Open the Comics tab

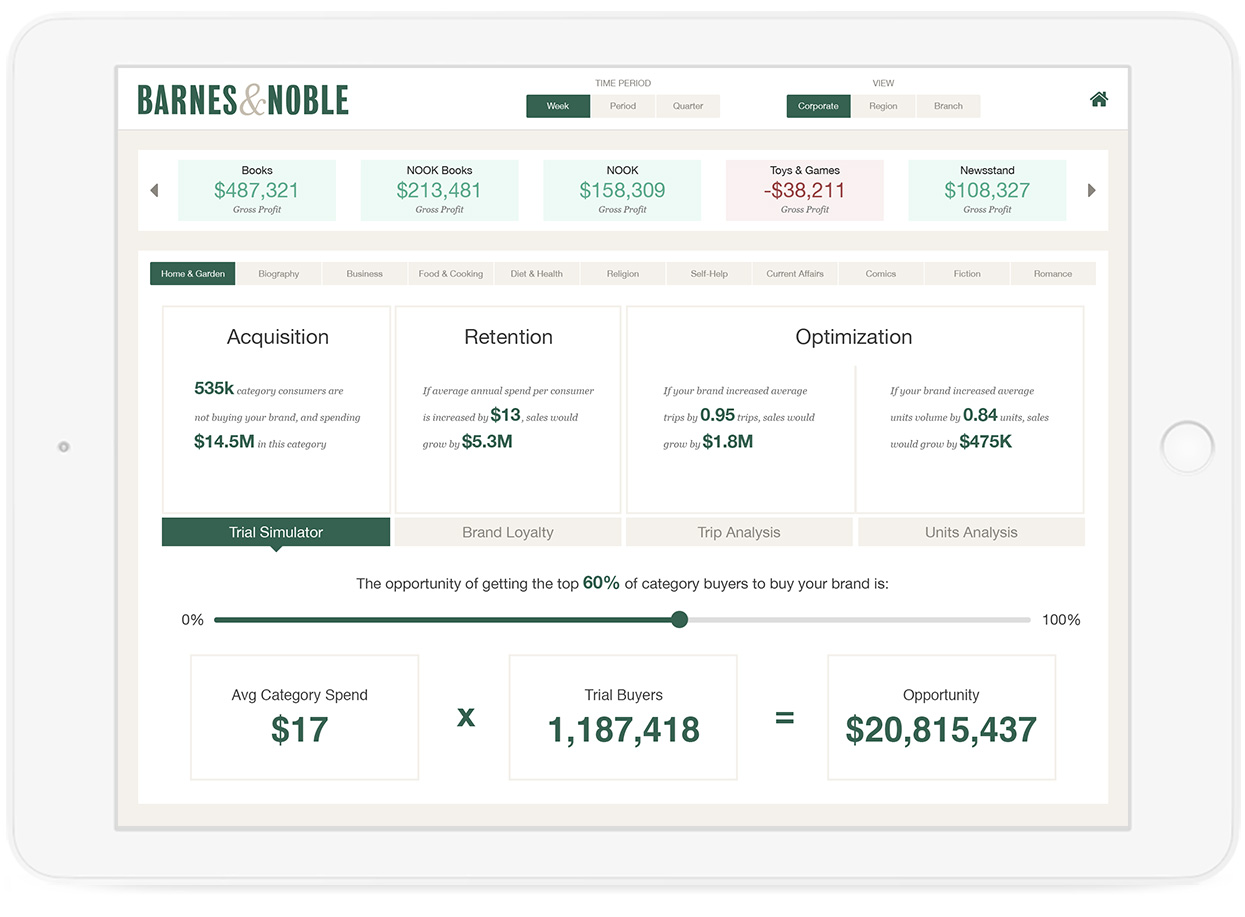(881, 274)
